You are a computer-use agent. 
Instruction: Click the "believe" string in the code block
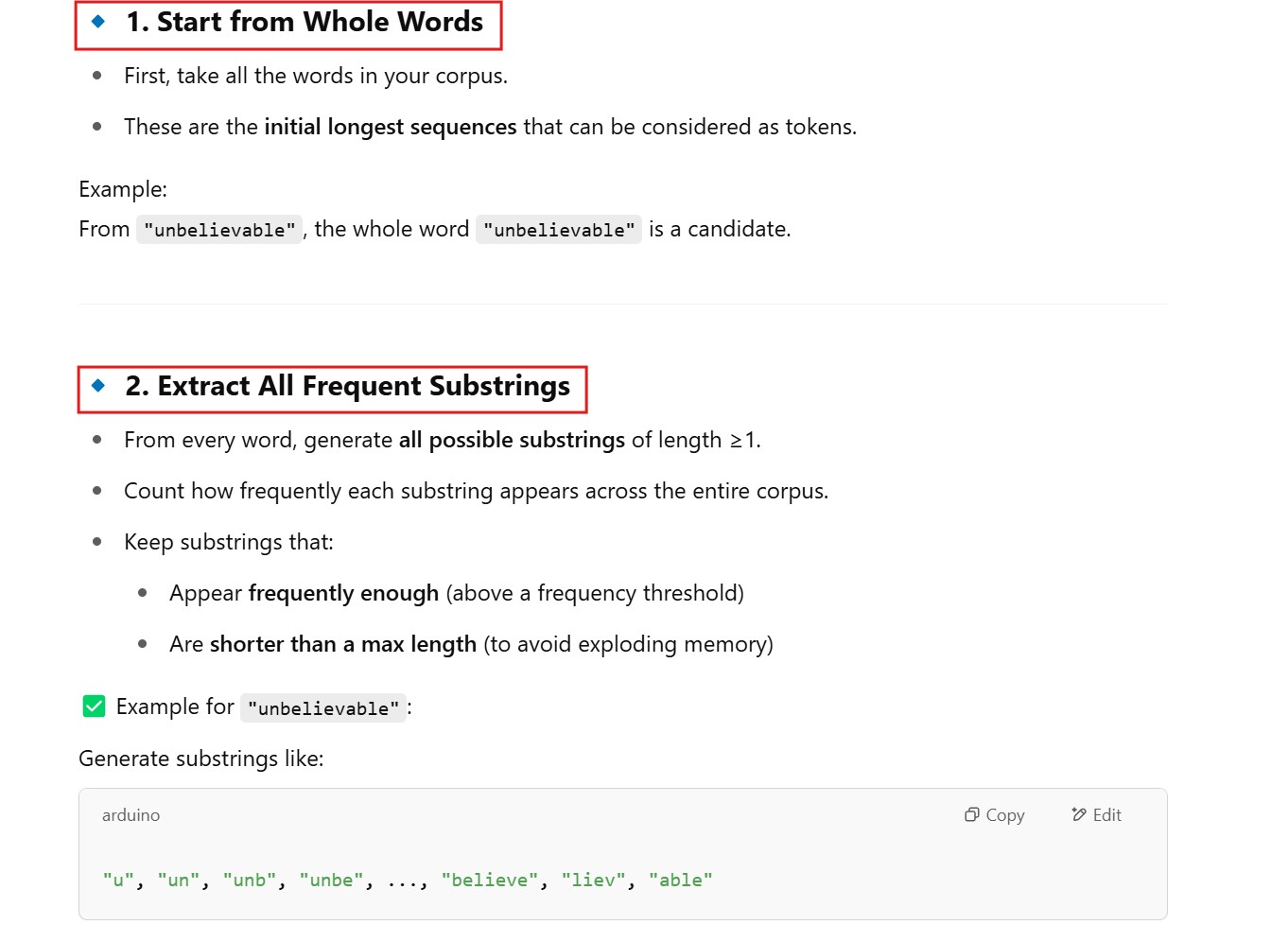[490, 881]
